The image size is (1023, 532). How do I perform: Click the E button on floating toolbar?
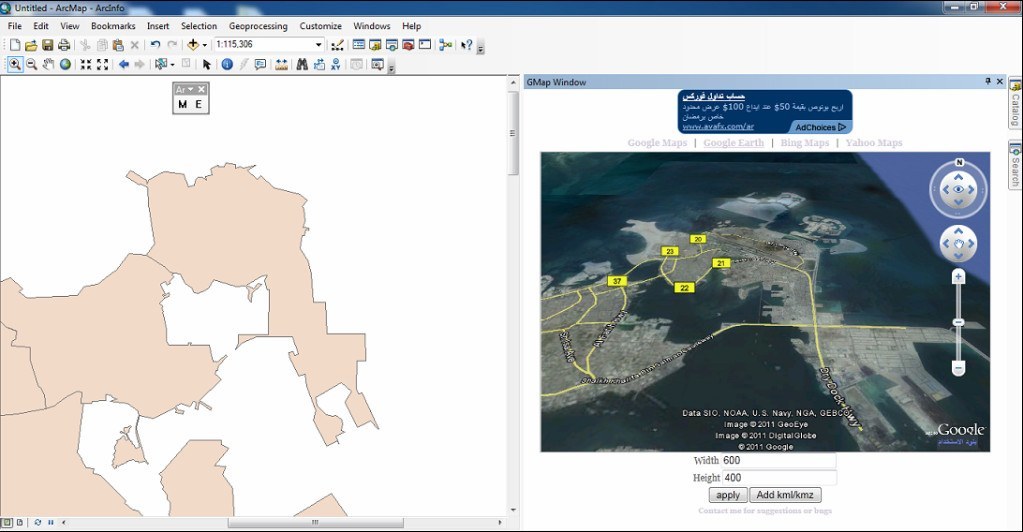(198, 104)
